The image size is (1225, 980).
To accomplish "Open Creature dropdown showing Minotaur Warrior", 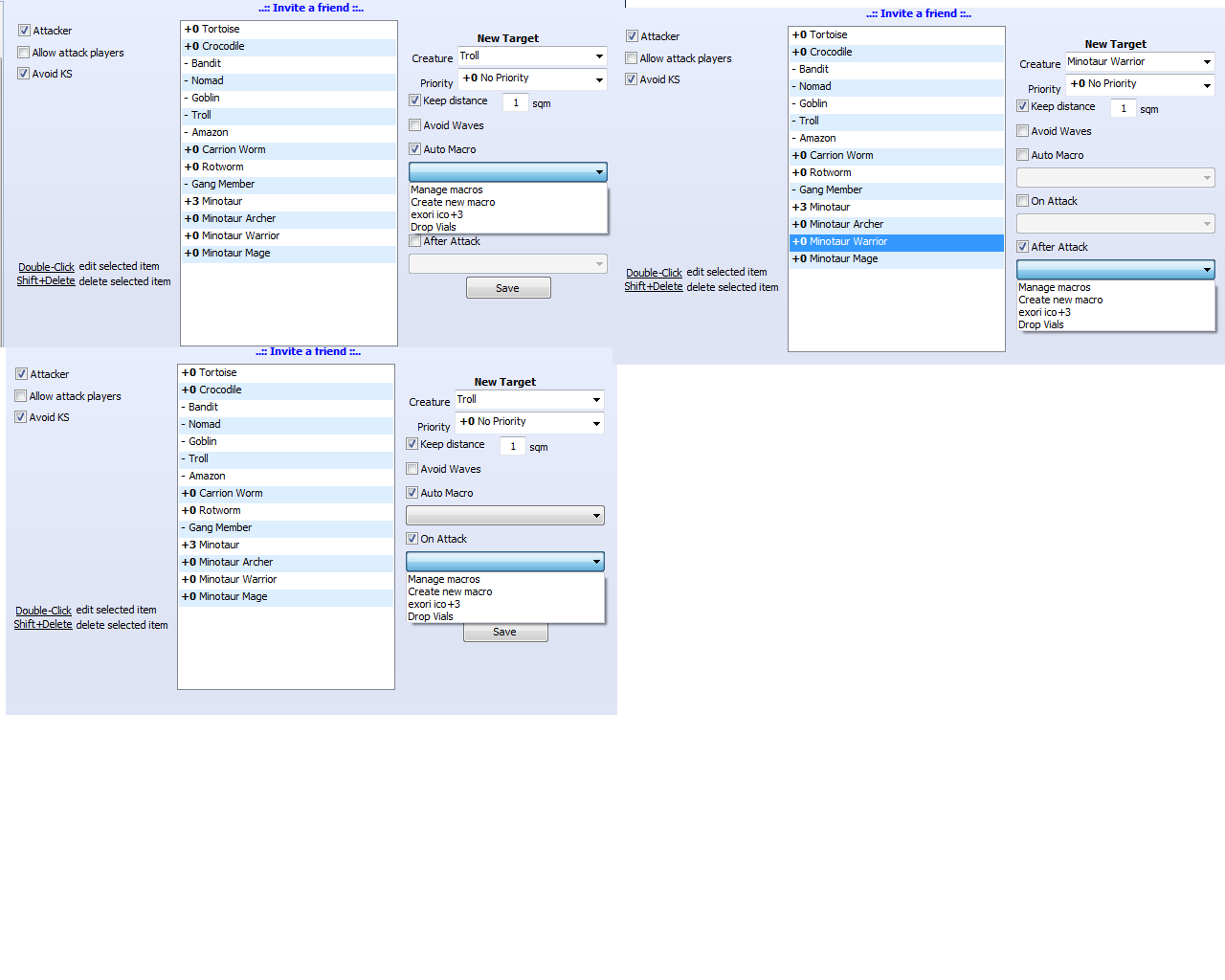I will [1139, 62].
